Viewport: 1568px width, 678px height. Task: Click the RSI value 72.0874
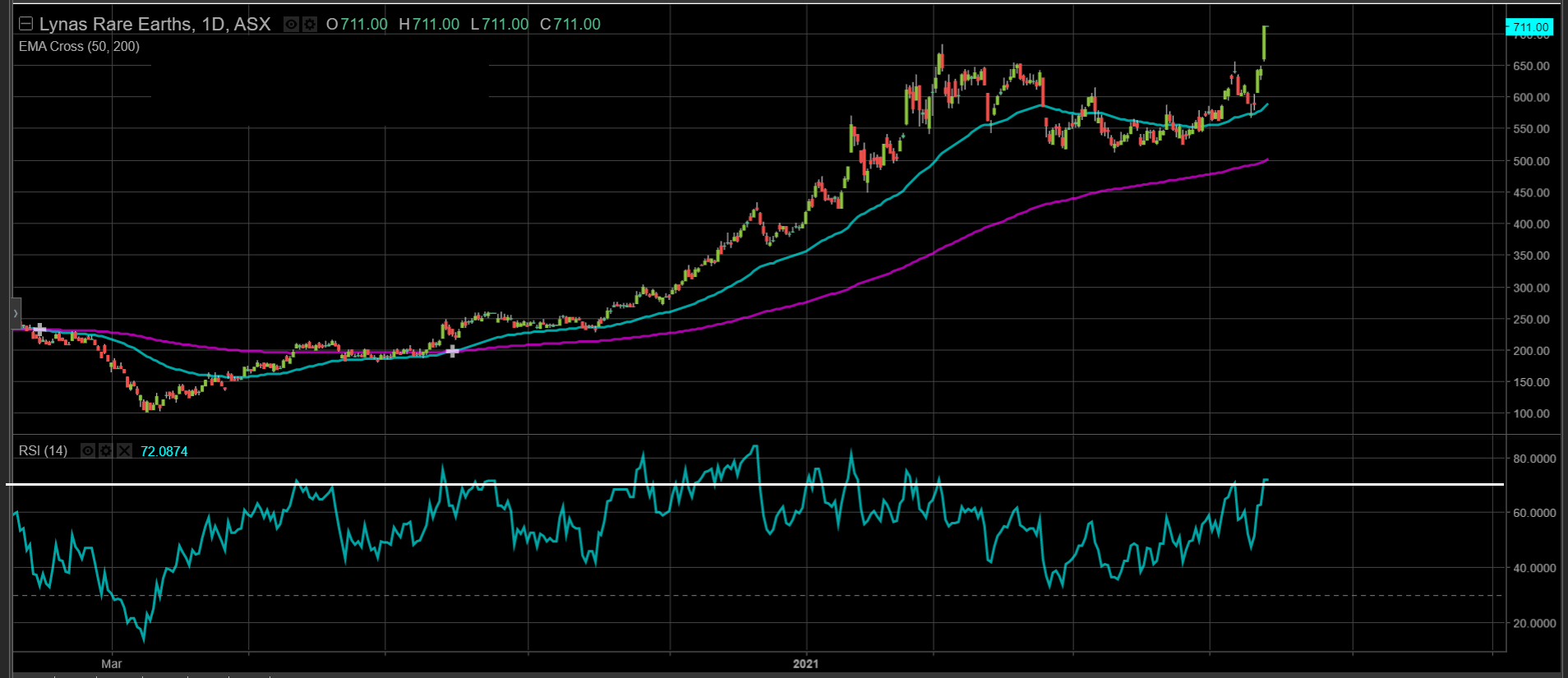coord(164,451)
